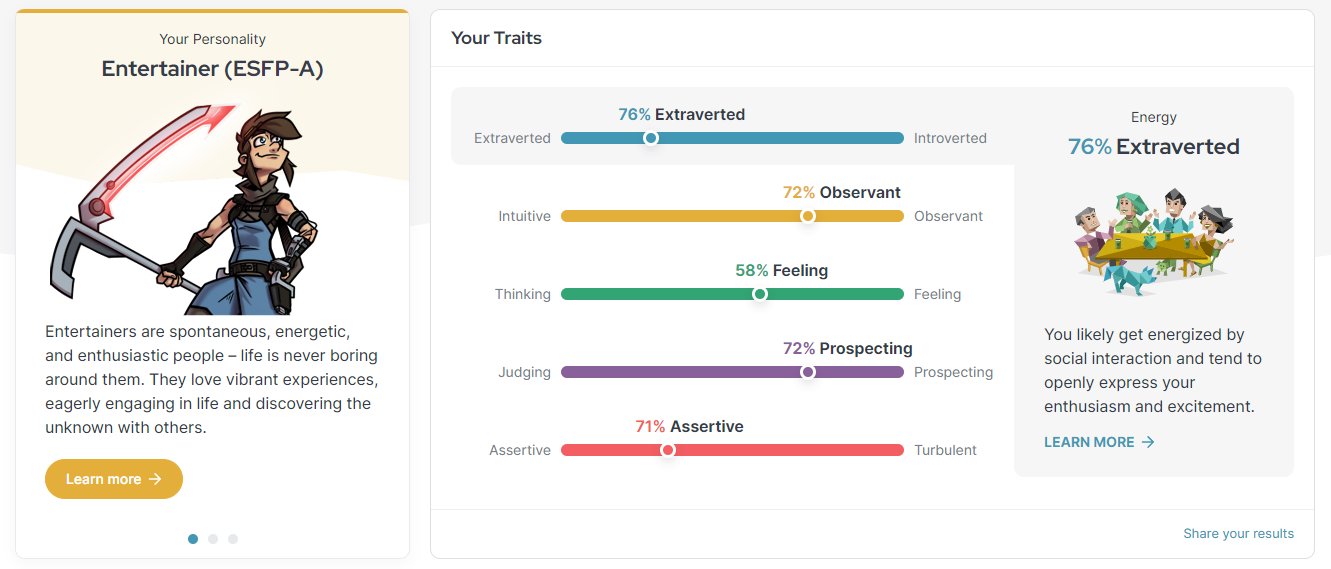This screenshot has height=569, width=1331.
Task: Open the Share your results link
Action: [x=1238, y=533]
